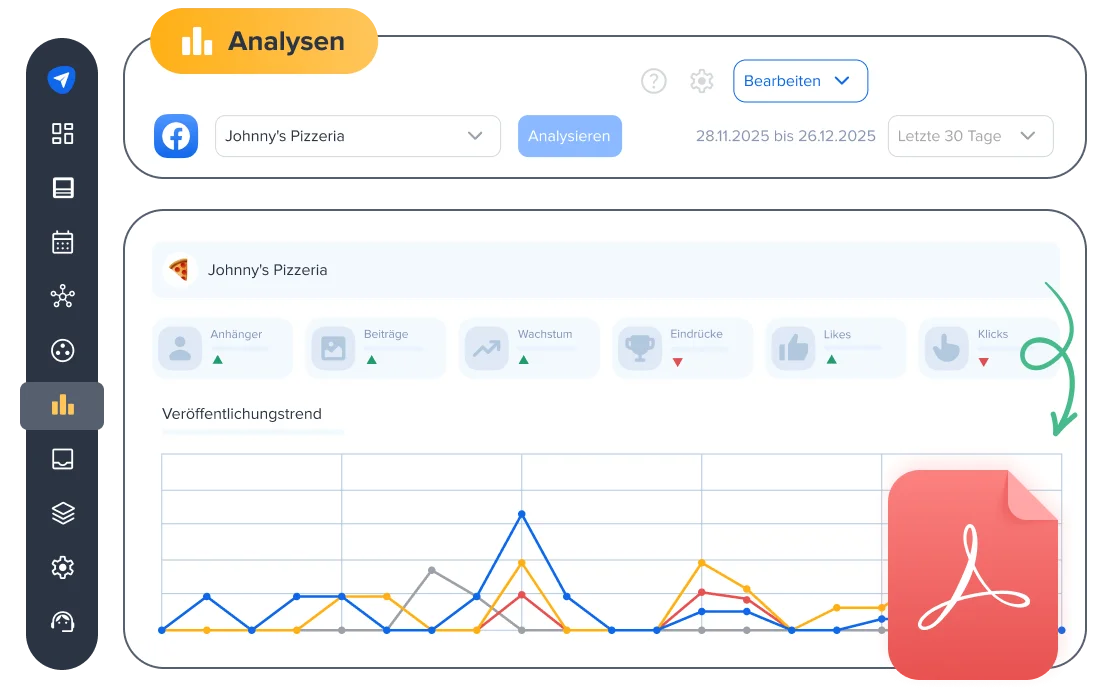1108x696 pixels.
Task: Open settings gear in the sidebar
Action: pyautogui.click(x=62, y=567)
